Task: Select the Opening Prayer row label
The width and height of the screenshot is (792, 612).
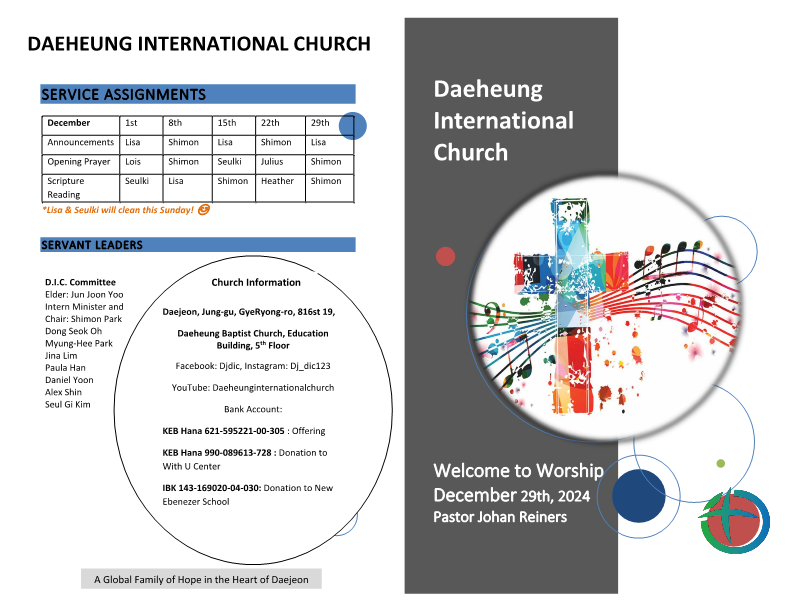Action: click(x=79, y=162)
